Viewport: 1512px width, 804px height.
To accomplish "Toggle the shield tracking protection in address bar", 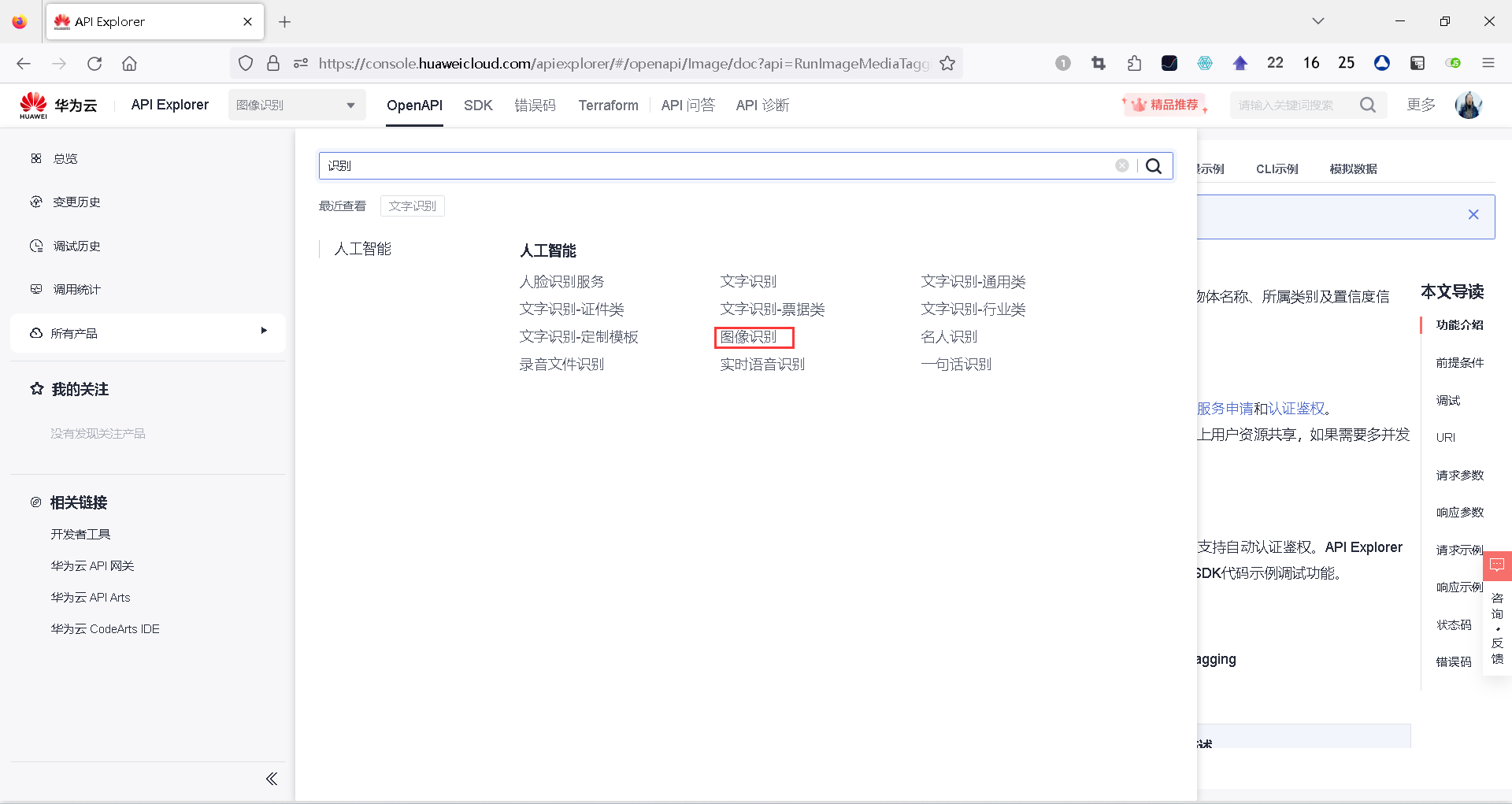I will [246, 63].
